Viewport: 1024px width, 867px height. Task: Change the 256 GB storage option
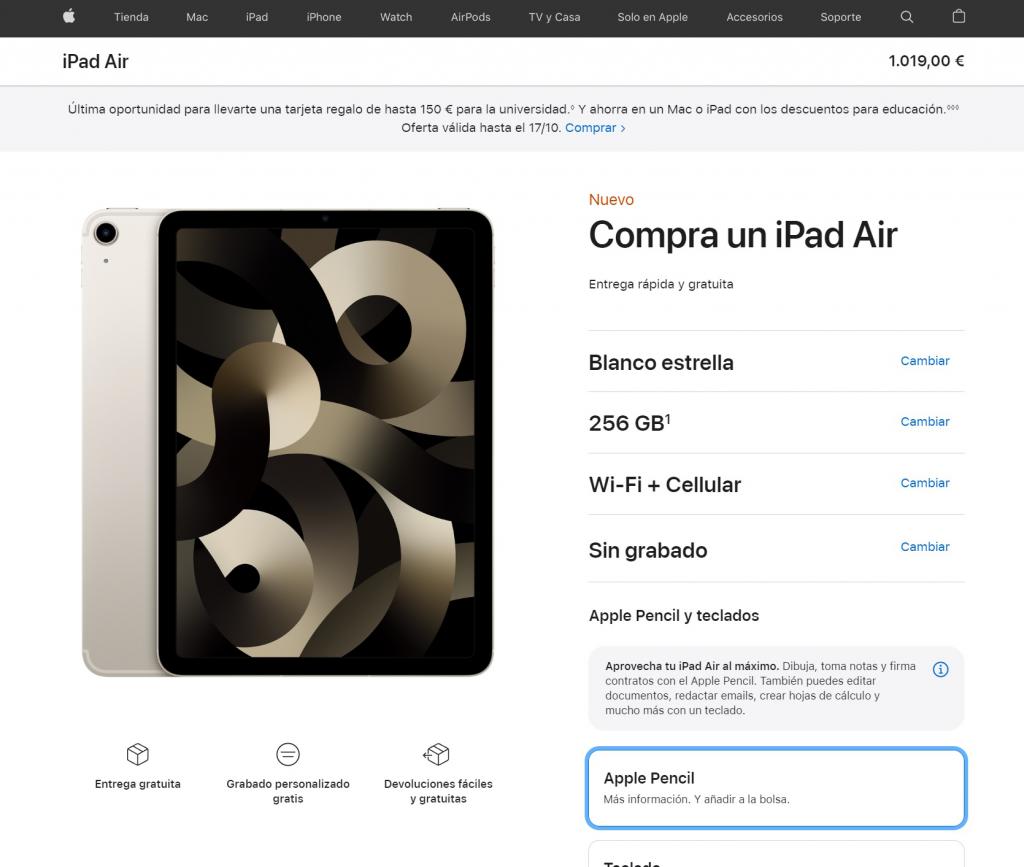tap(925, 422)
